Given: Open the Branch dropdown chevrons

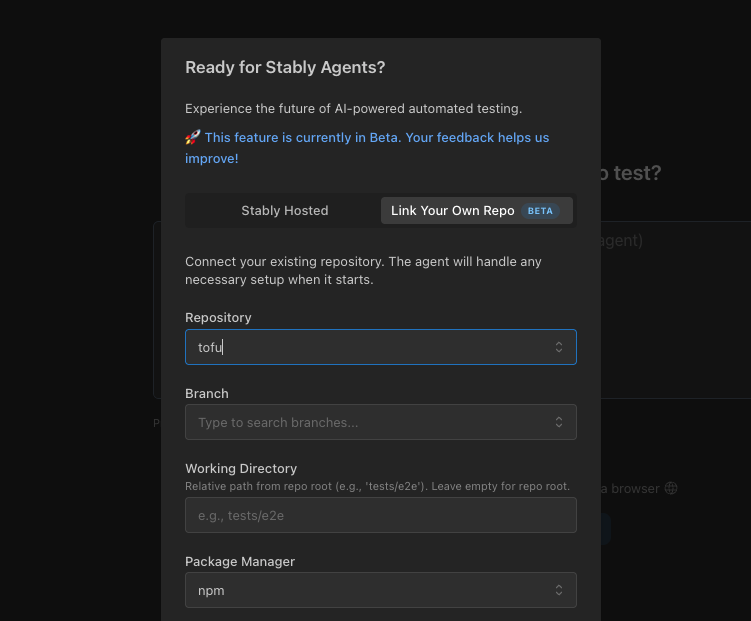Looking at the screenshot, I should point(558,422).
